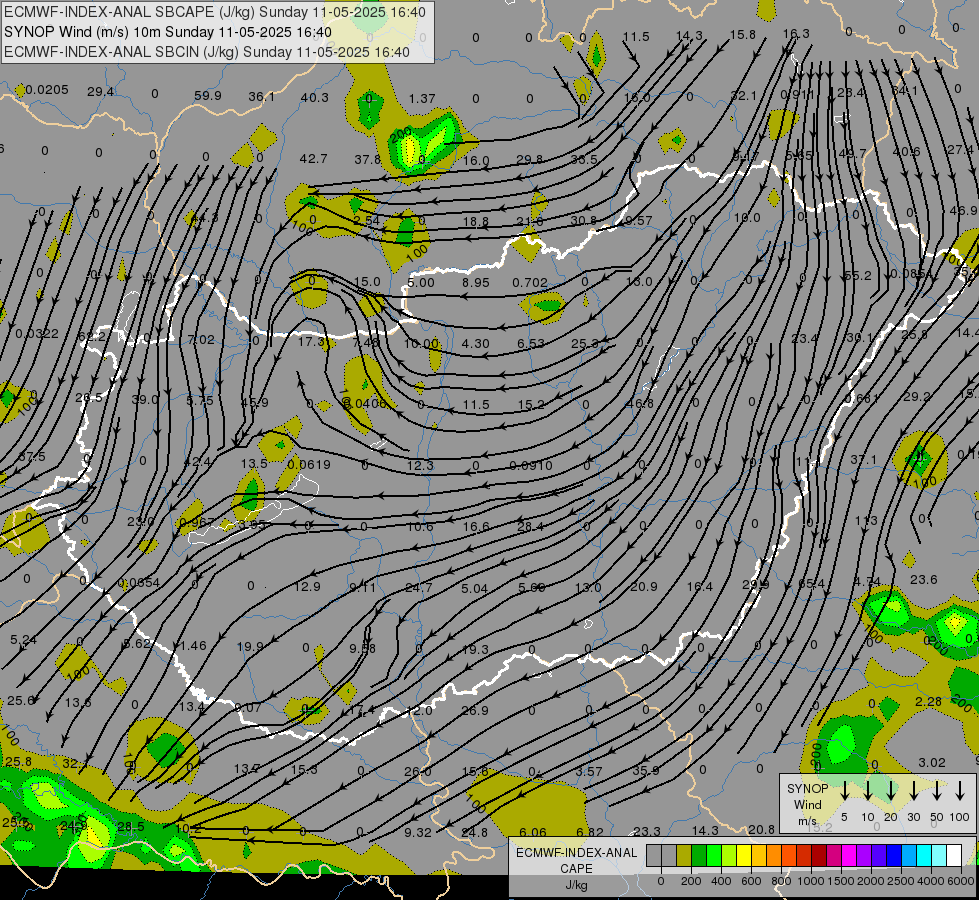Click the 6.82 value on the map
The image size is (979, 900).
tap(590, 833)
